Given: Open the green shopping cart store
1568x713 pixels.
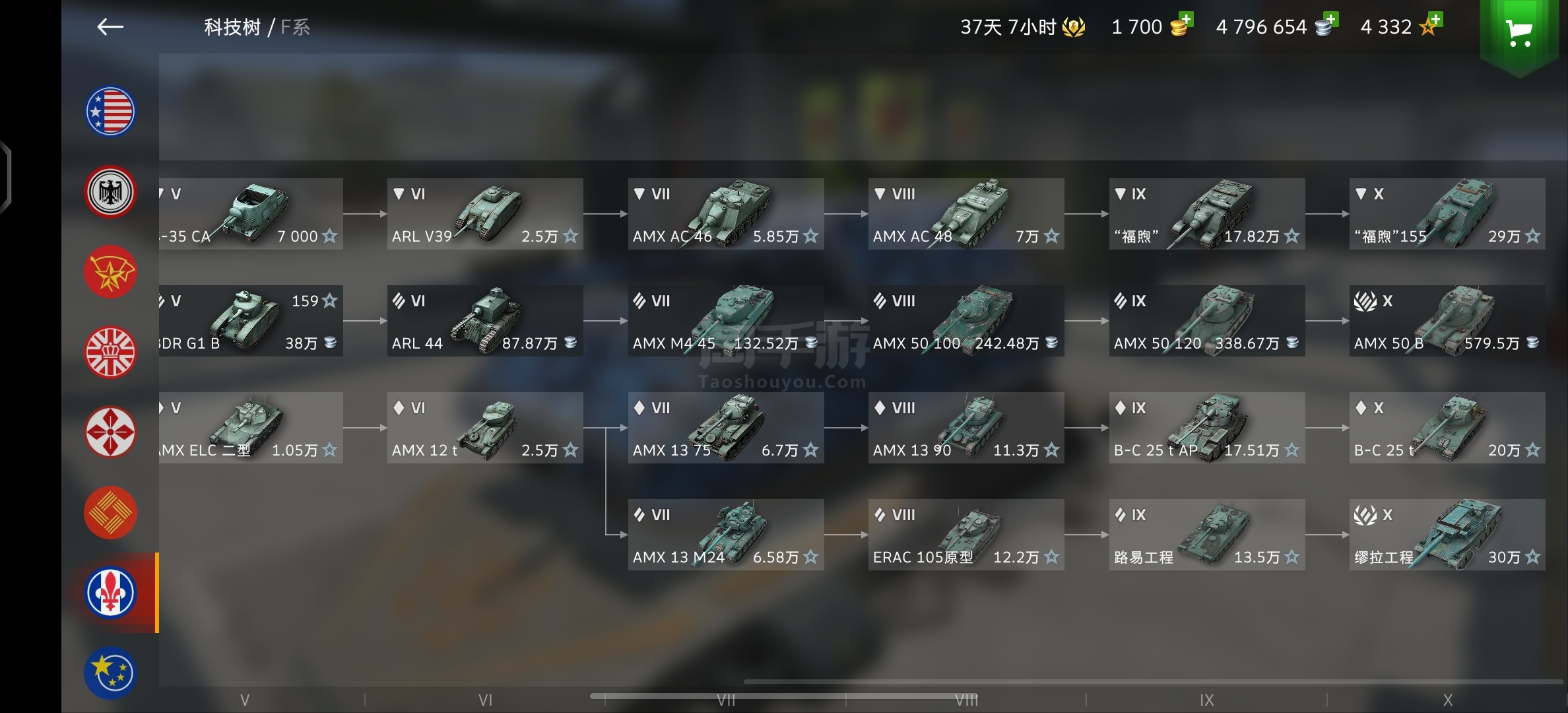Looking at the screenshot, I should (x=1520, y=32).
